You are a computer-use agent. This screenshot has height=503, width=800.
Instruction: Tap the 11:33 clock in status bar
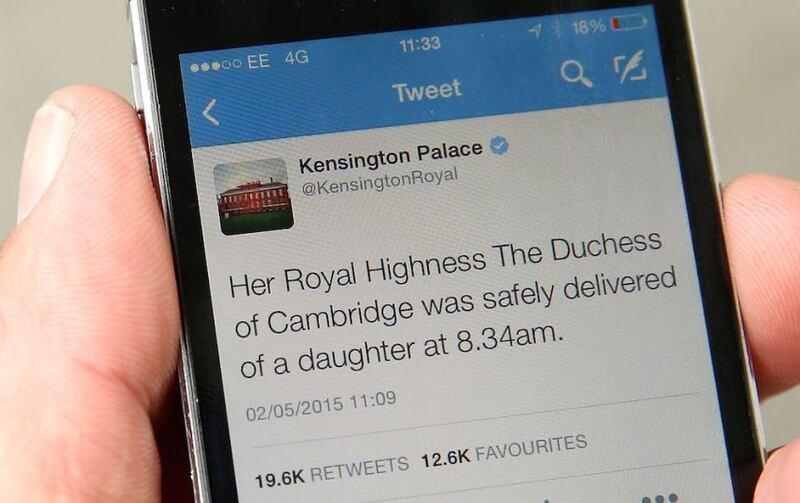point(419,45)
